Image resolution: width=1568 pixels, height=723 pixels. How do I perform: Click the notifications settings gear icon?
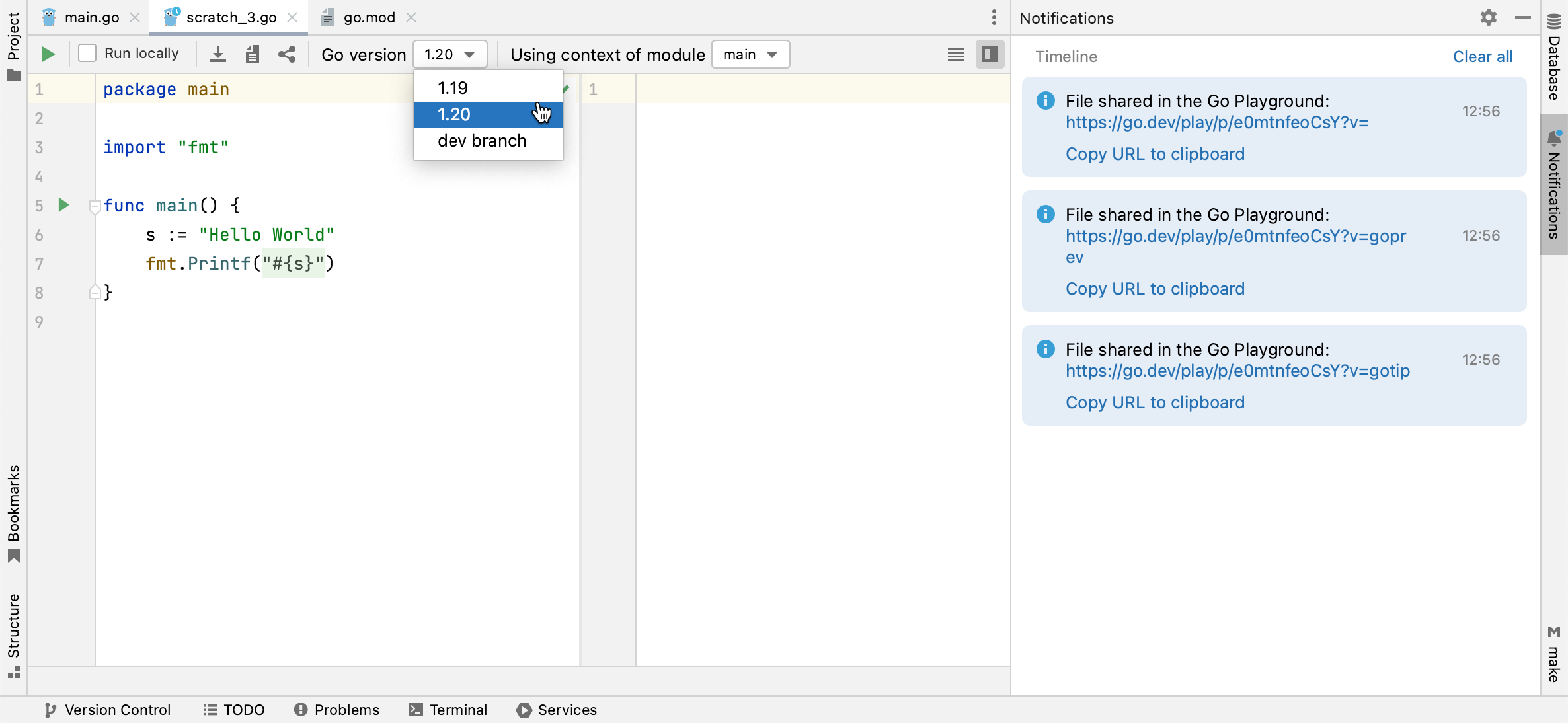coord(1488,18)
